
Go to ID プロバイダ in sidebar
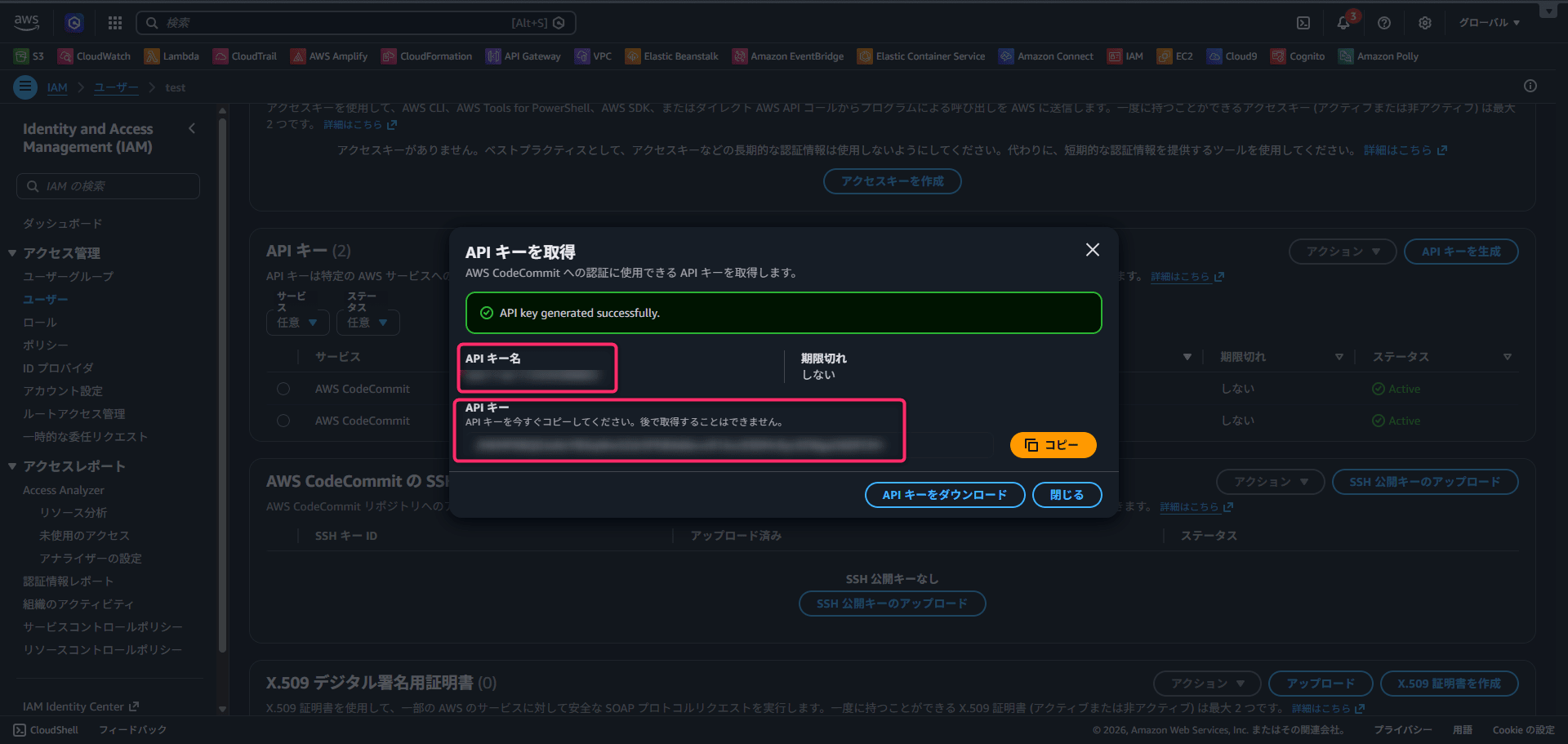(x=58, y=368)
